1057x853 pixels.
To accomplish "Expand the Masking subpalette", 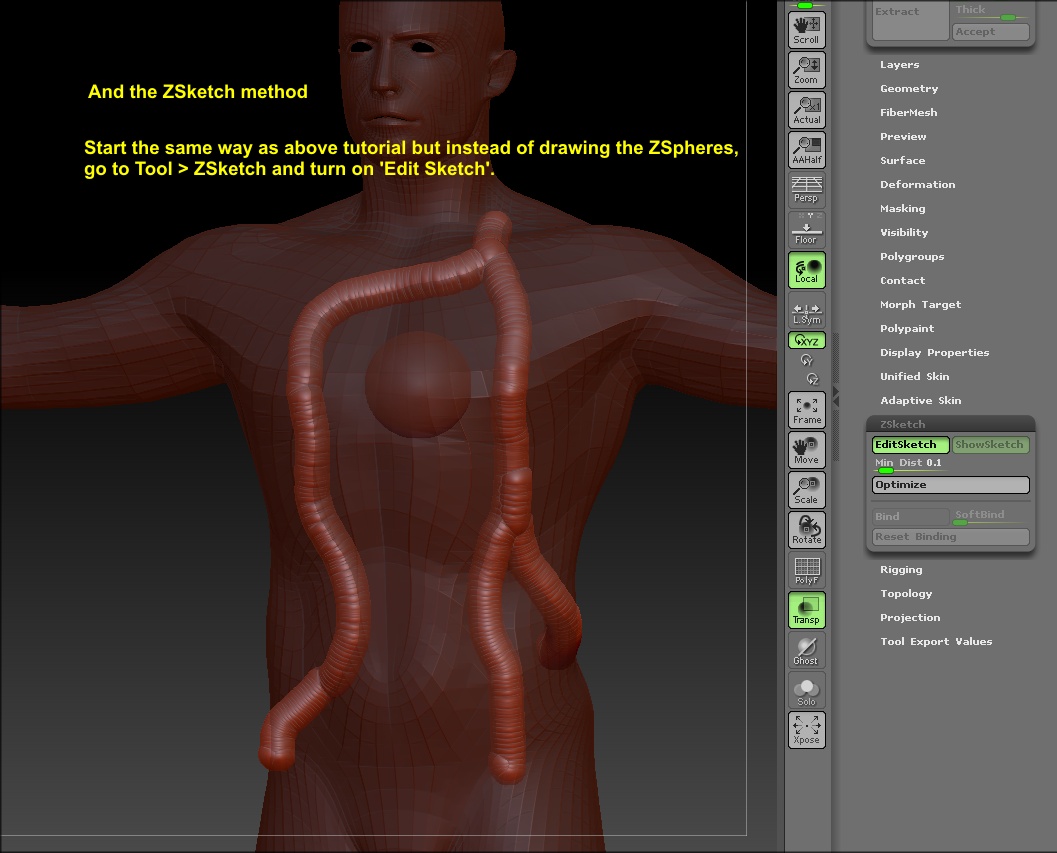I will (902, 208).
